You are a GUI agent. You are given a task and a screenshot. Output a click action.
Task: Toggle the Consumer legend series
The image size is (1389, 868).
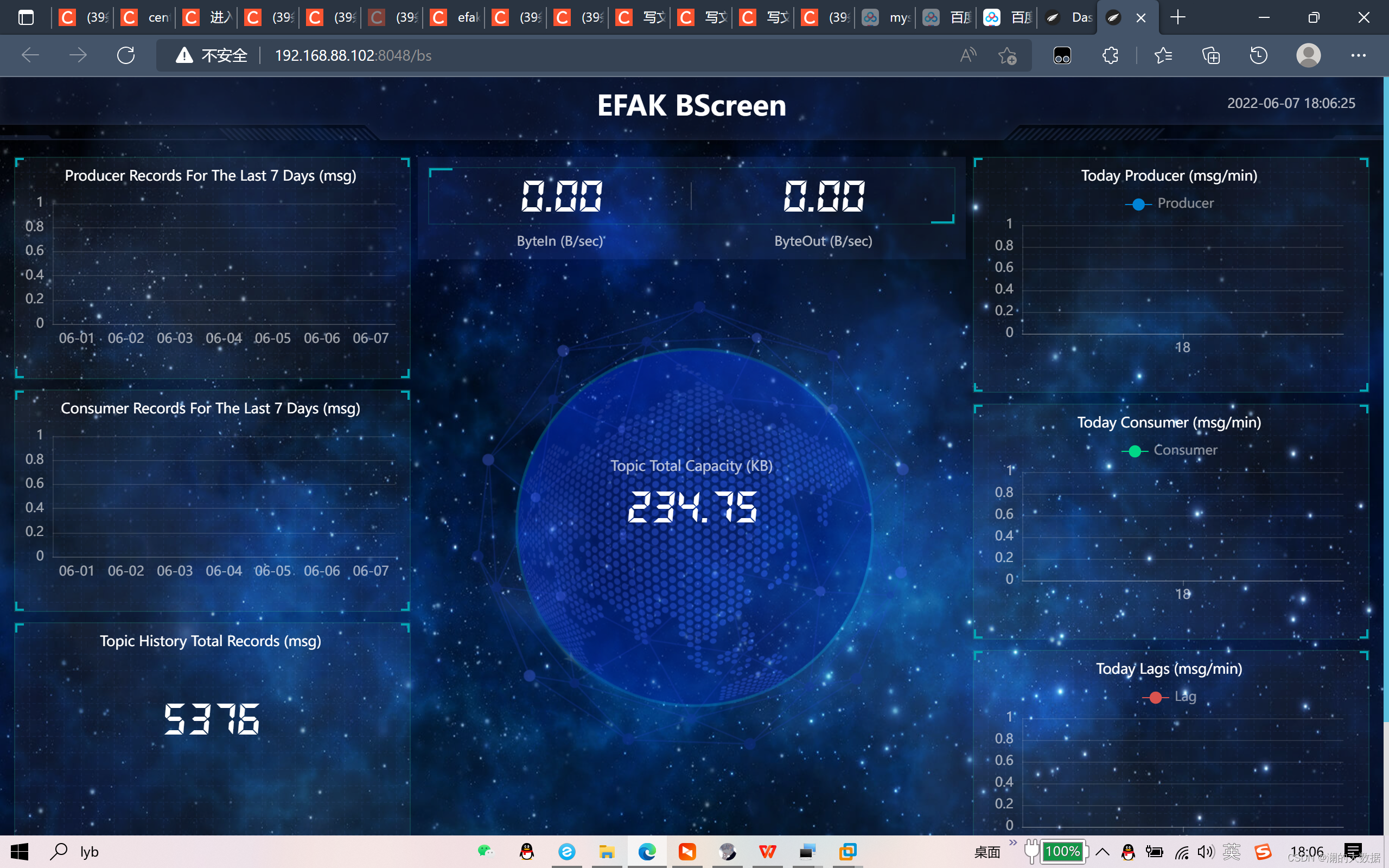click(x=1169, y=450)
